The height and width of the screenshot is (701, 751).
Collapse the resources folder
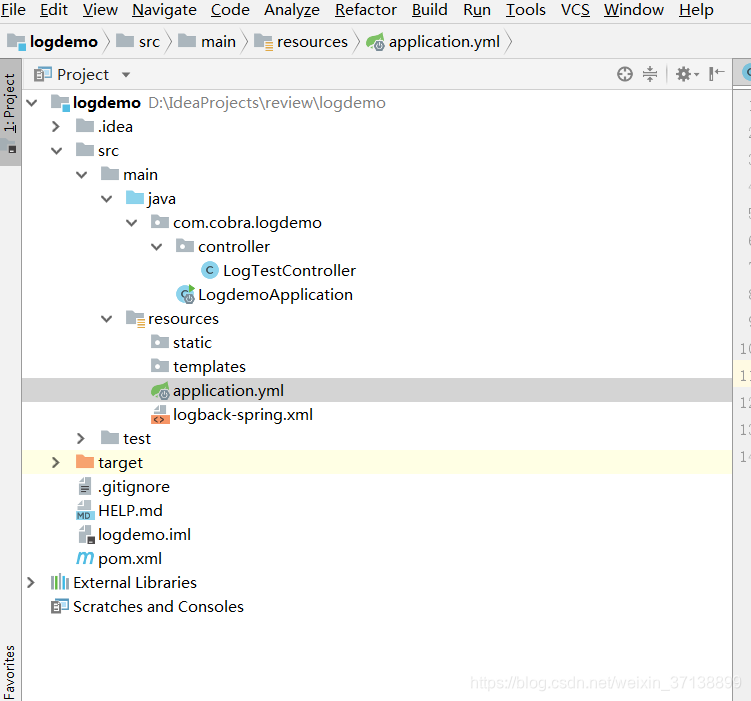[x=106, y=319]
